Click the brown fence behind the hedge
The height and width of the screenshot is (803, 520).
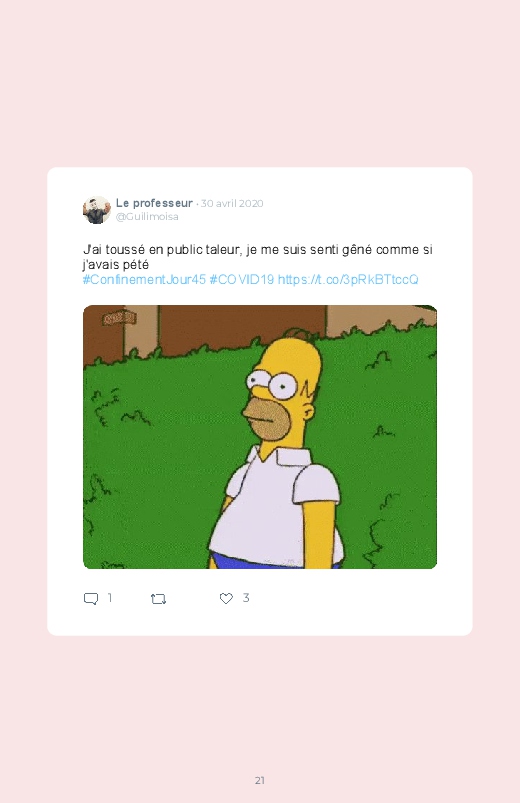(241, 324)
